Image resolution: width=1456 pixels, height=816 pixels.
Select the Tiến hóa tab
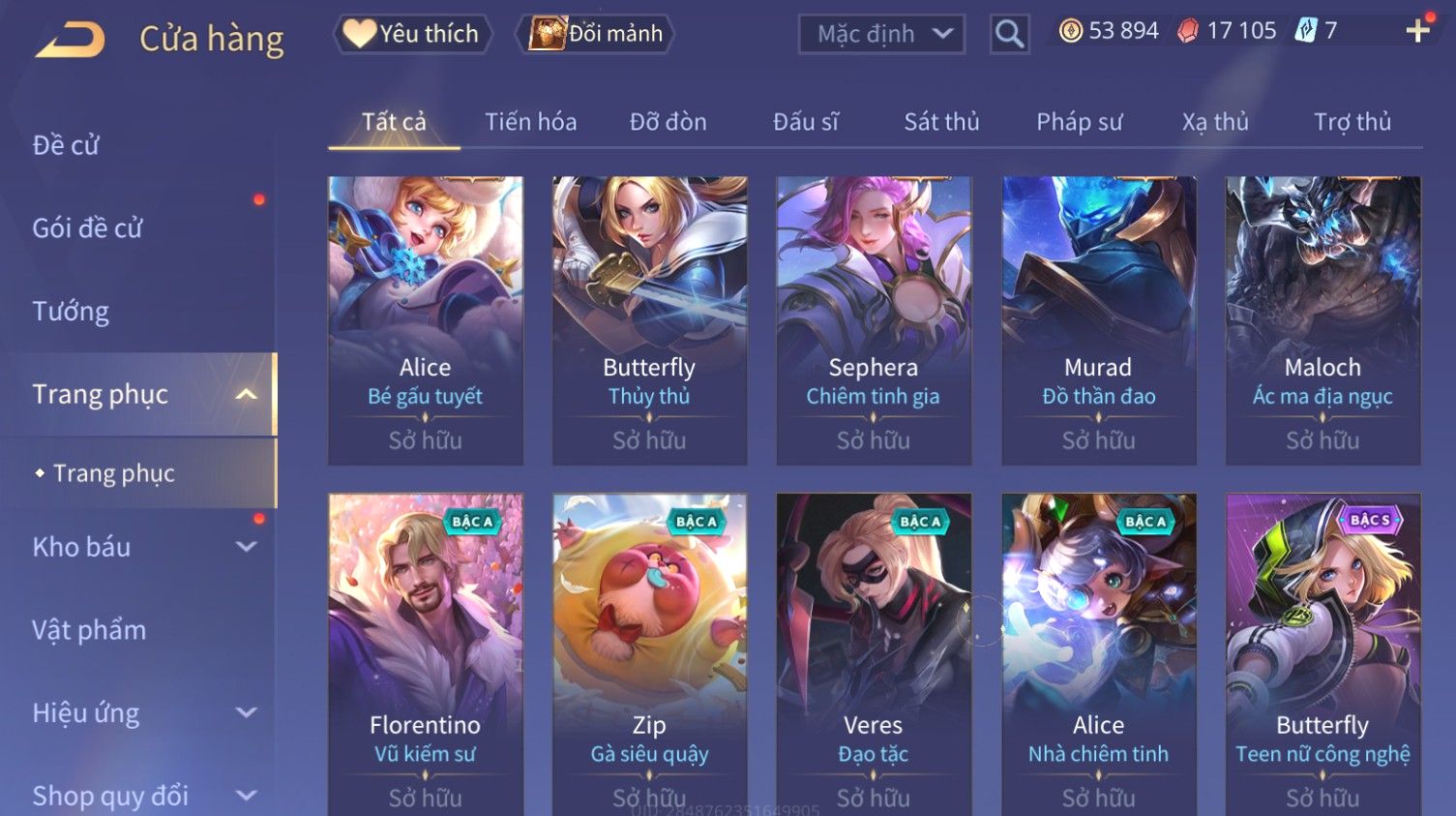530,122
